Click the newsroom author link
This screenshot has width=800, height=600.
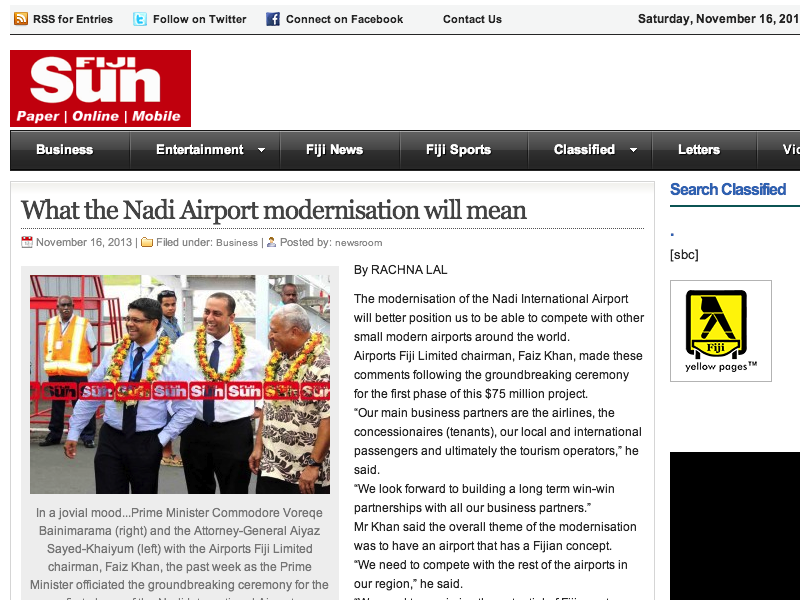click(x=359, y=243)
